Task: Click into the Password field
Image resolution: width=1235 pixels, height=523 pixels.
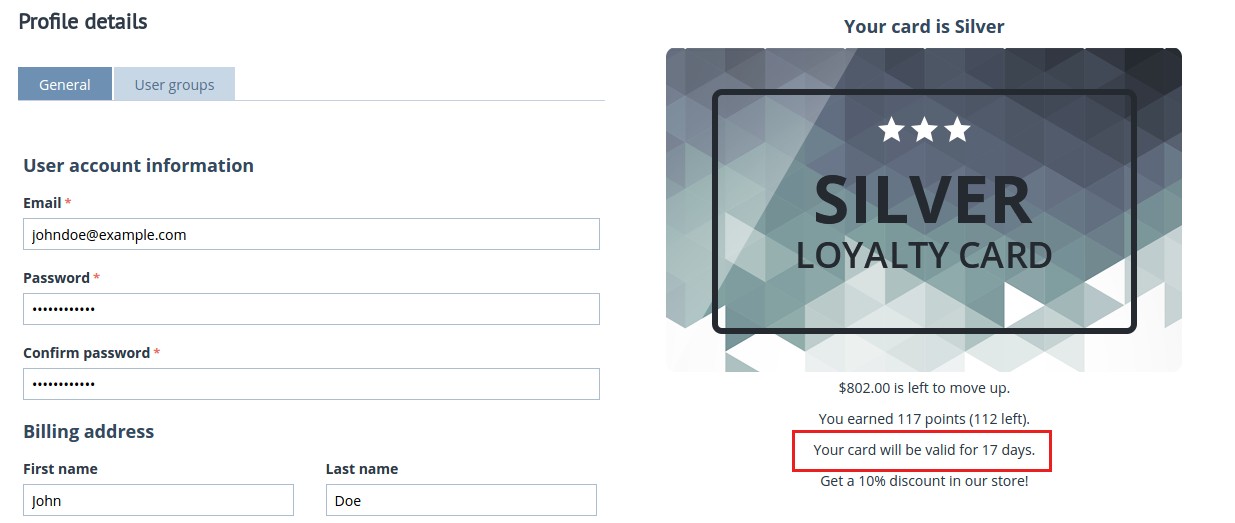Action: (311, 309)
